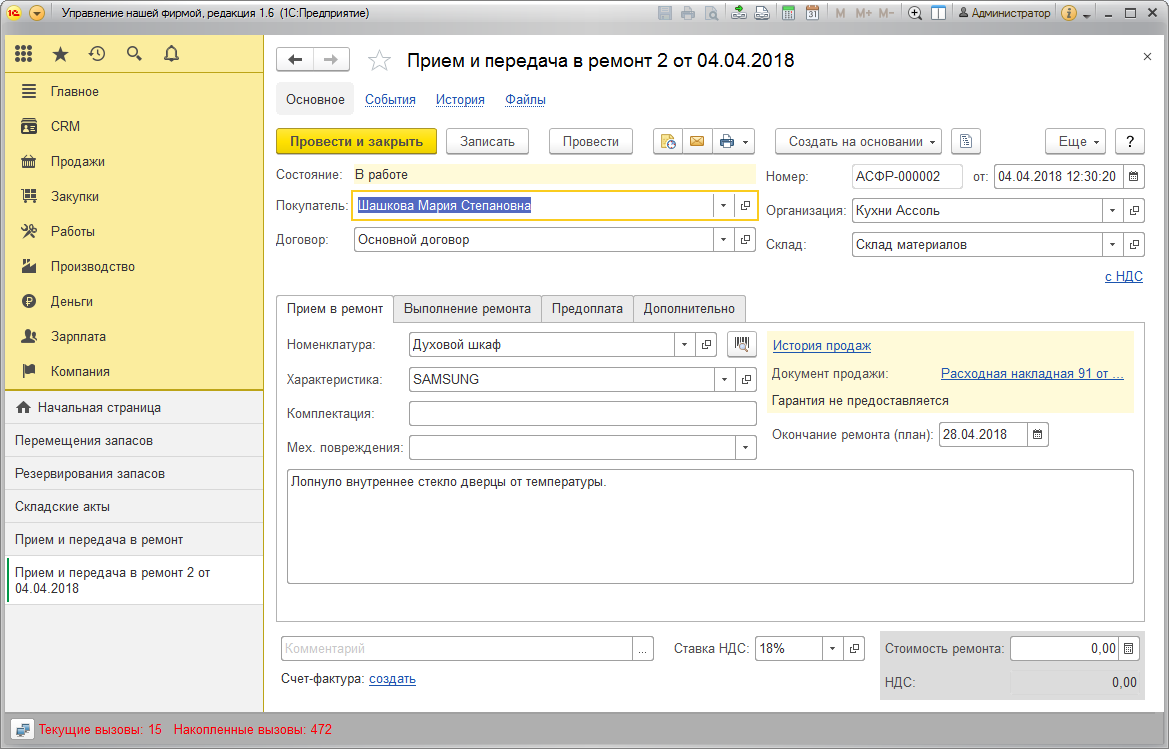This screenshot has width=1169, height=749.
Task: Go forward with the right arrow button
Action: click(x=331, y=60)
